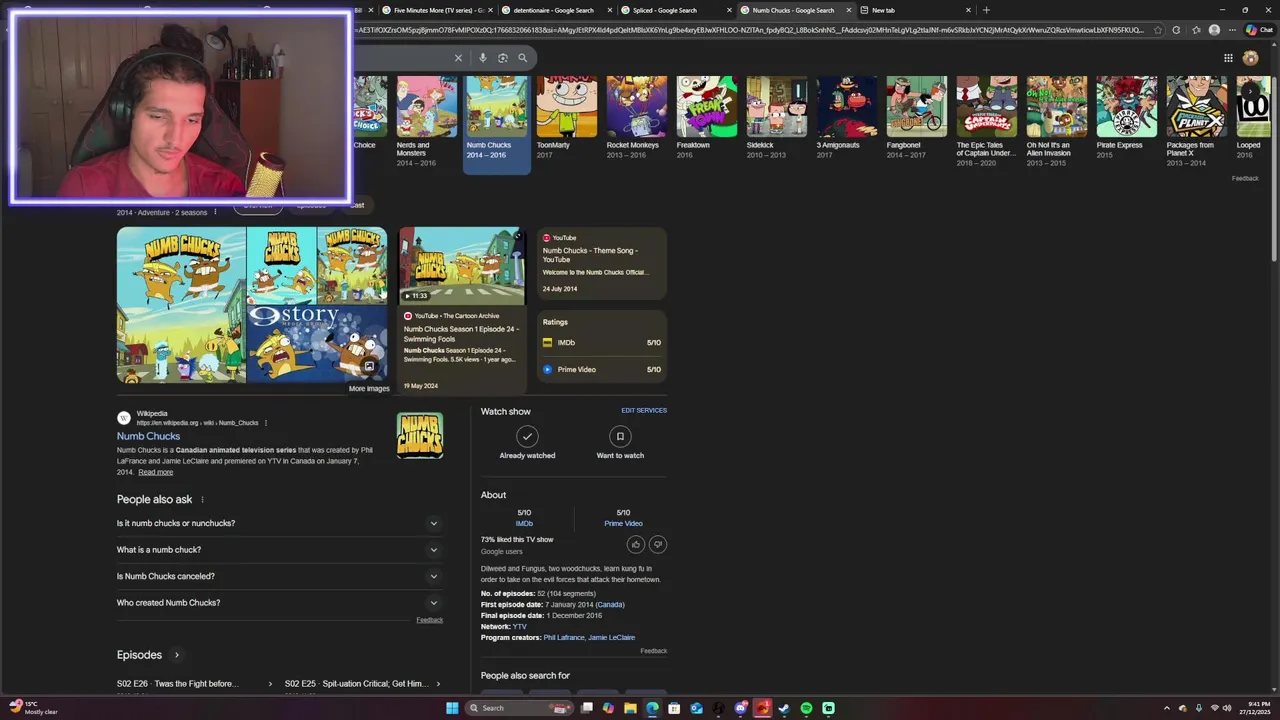Open more options beside Wikipedia result
This screenshot has width=1280, height=720.
pos(265,423)
